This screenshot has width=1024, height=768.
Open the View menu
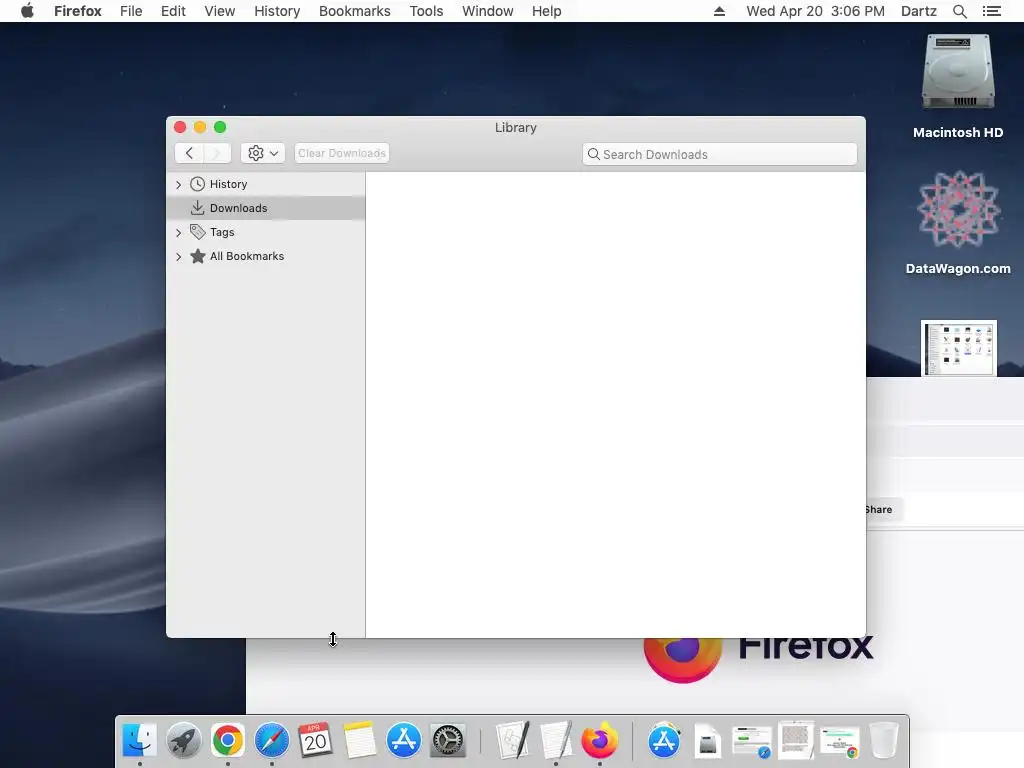tap(219, 11)
